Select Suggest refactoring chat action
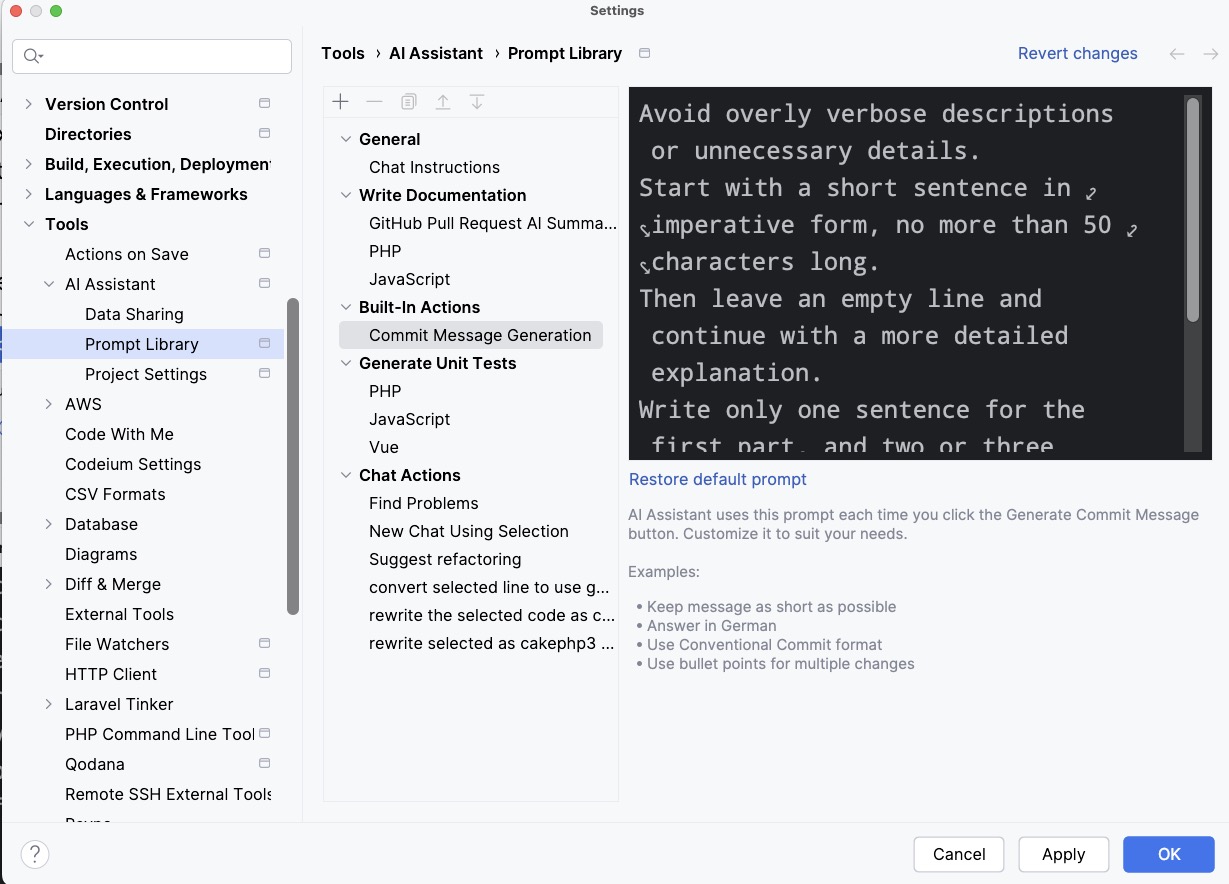Viewport: 1229px width, 884px height. point(445,559)
